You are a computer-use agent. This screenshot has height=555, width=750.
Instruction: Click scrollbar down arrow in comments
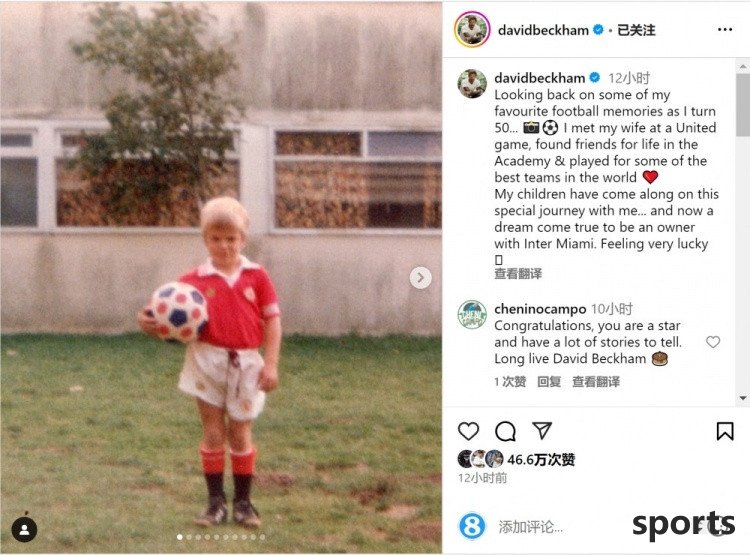743,398
